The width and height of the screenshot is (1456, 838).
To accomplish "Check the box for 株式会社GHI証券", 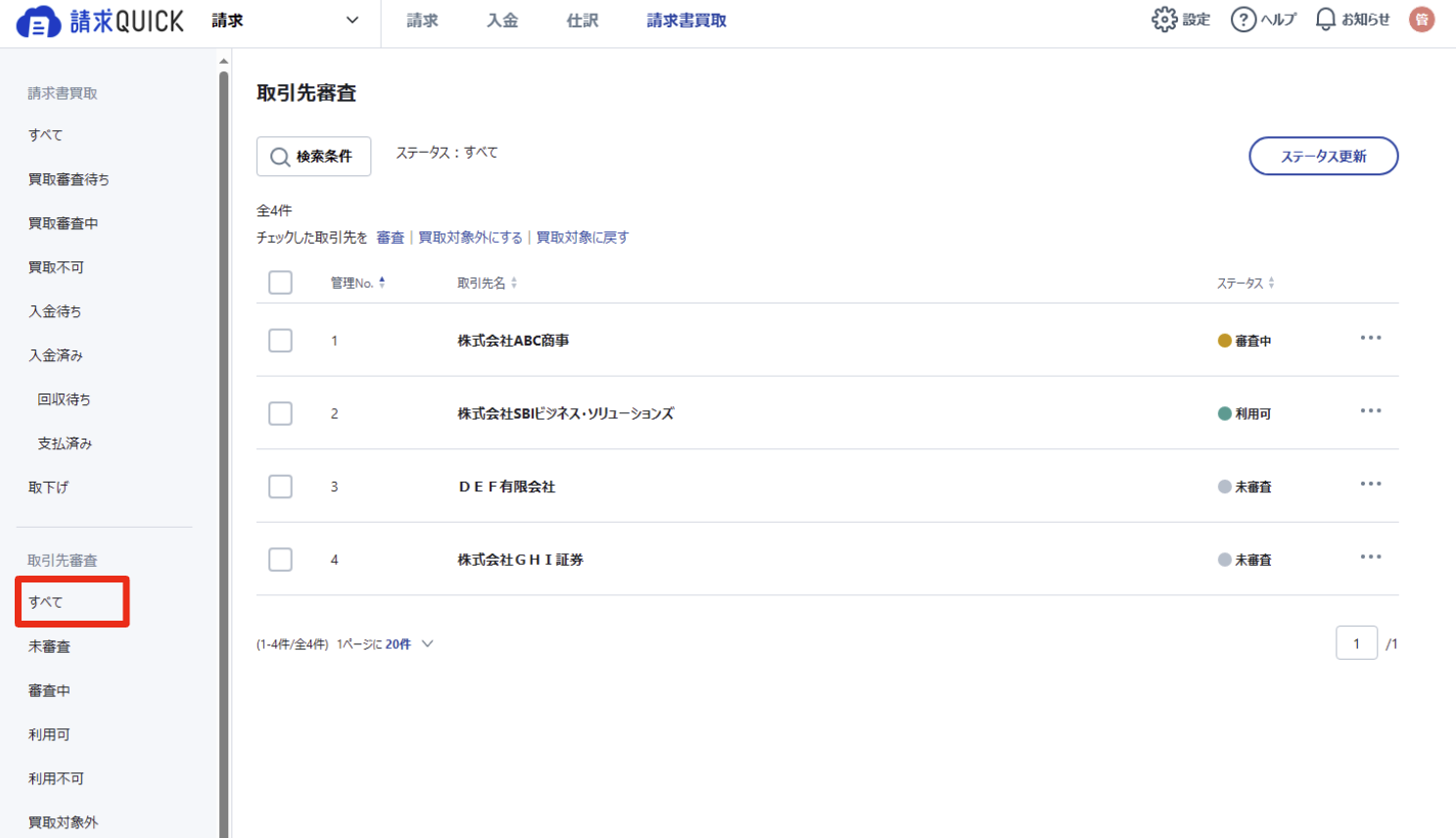I will coord(280,559).
